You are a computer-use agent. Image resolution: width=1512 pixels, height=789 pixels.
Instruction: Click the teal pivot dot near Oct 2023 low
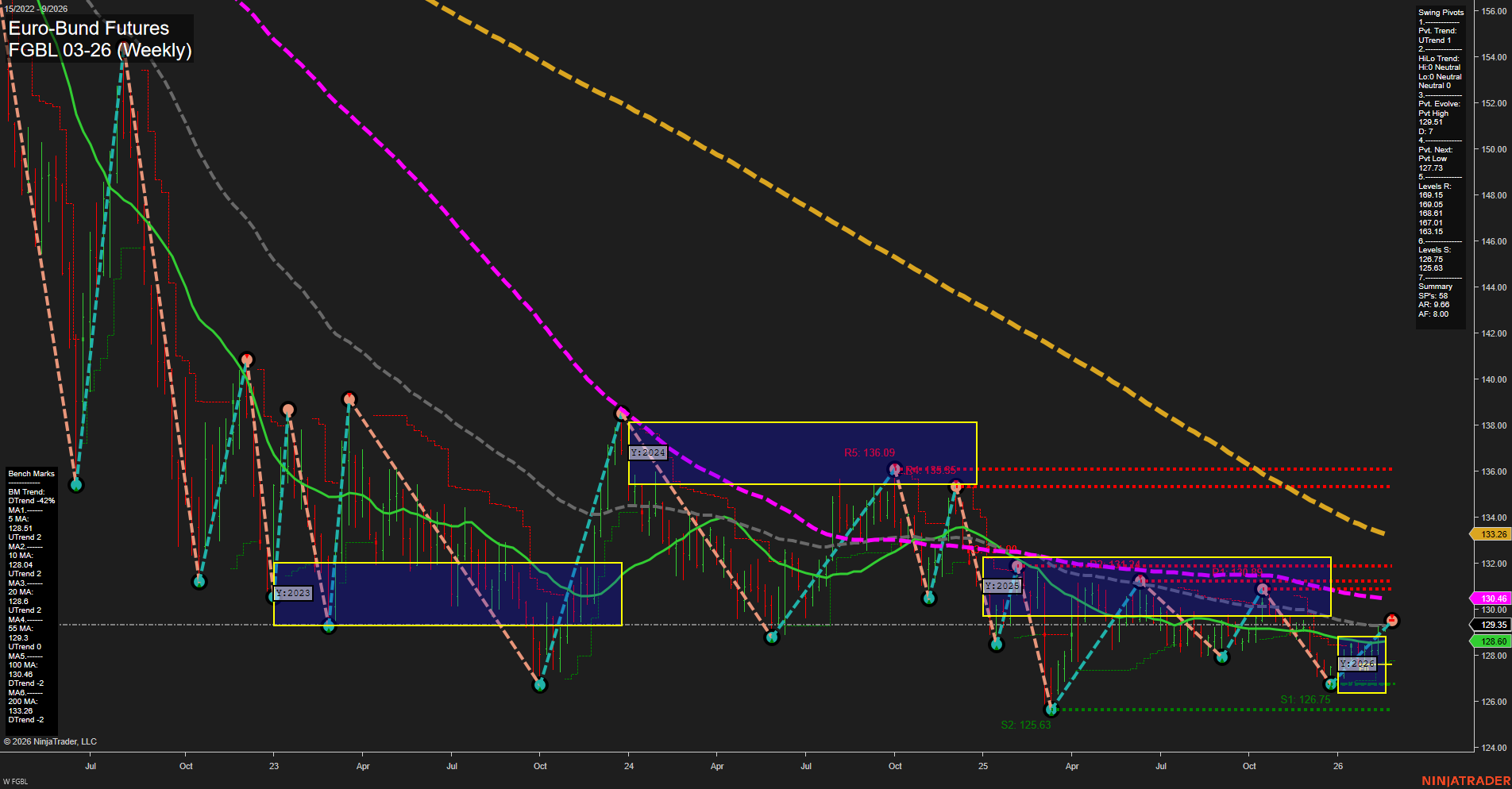(x=541, y=686)
